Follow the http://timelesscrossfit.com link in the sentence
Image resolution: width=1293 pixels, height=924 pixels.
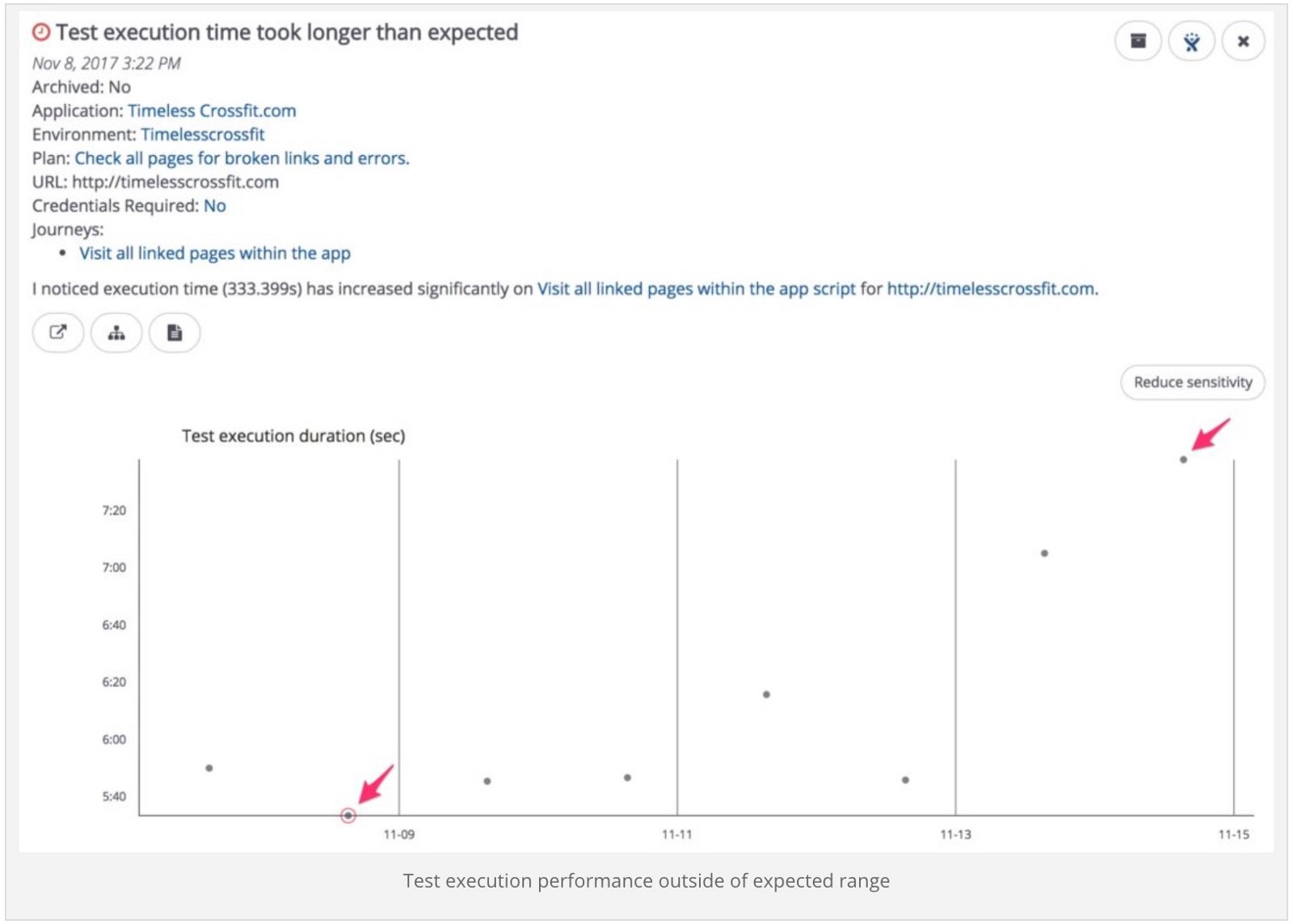[991, 289]
